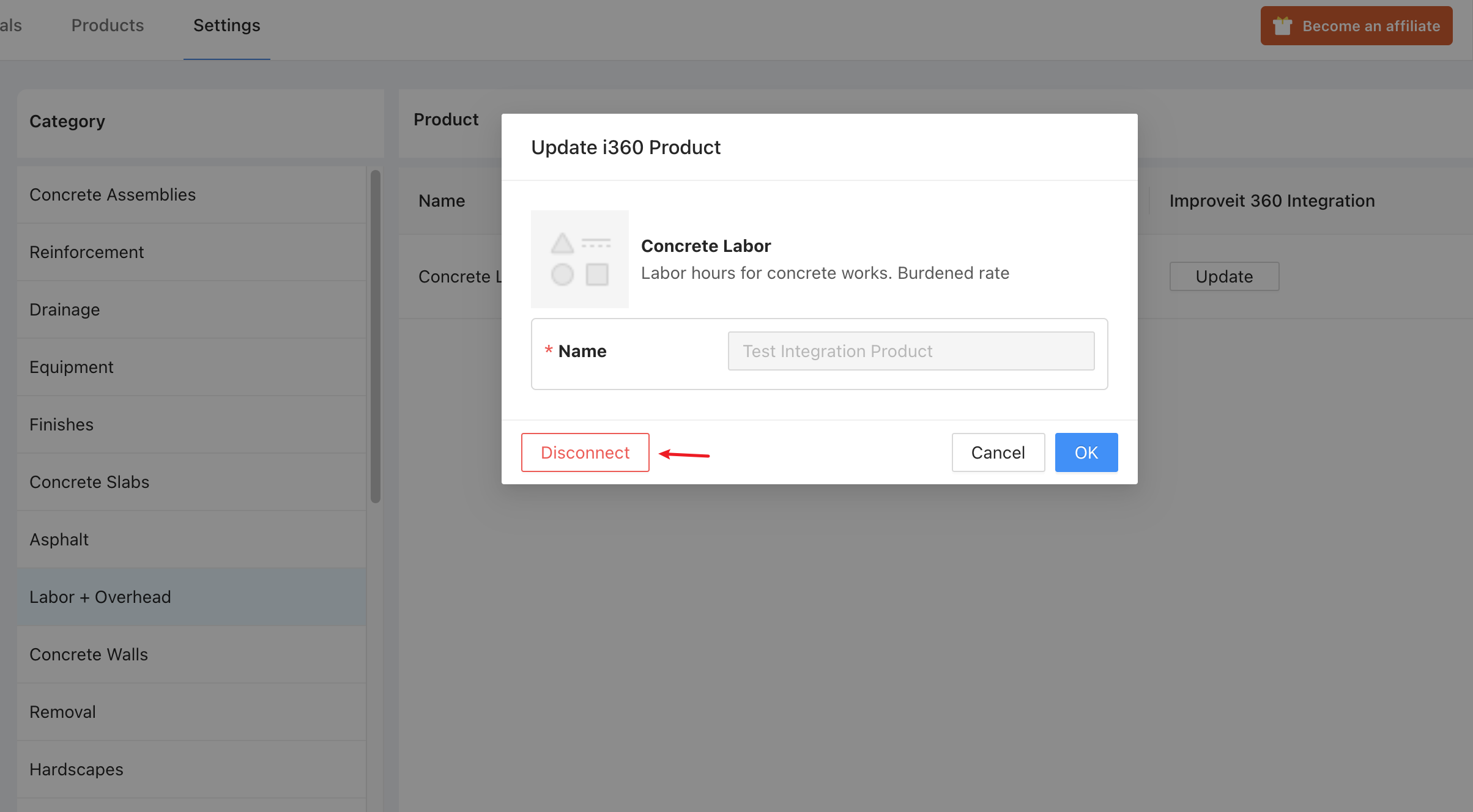Click the Disconnect button
This screenshot has width=1473, height=812.
(585, 452)
